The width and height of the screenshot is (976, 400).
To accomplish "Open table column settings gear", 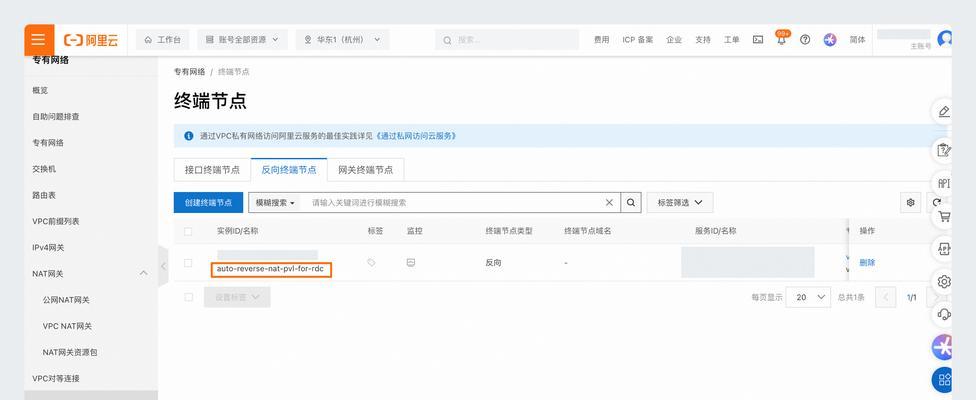I will (x=911, y=202).
